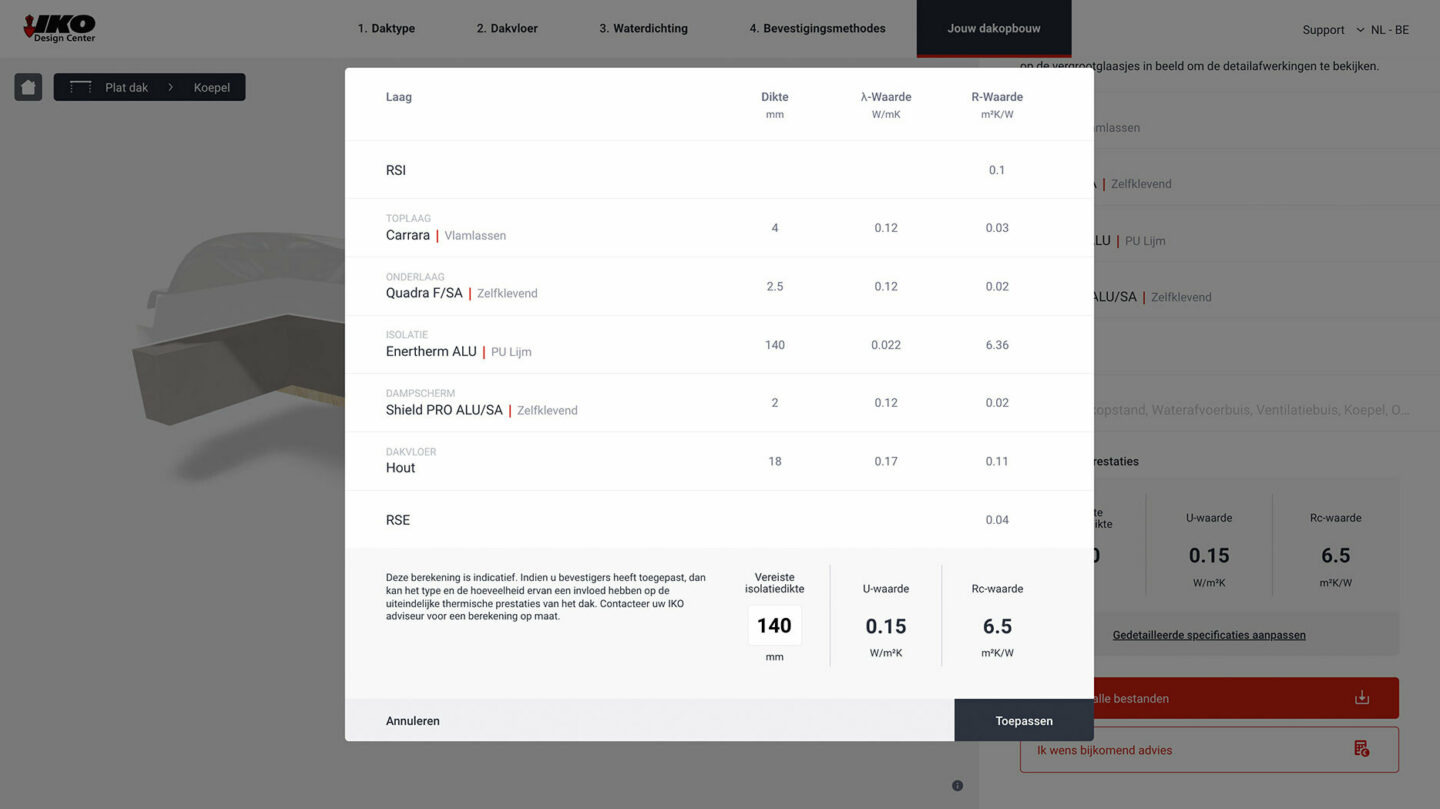This screenshot has height=809, width=1440.
Task: Open the Support link
Action: coord(1323,30)
